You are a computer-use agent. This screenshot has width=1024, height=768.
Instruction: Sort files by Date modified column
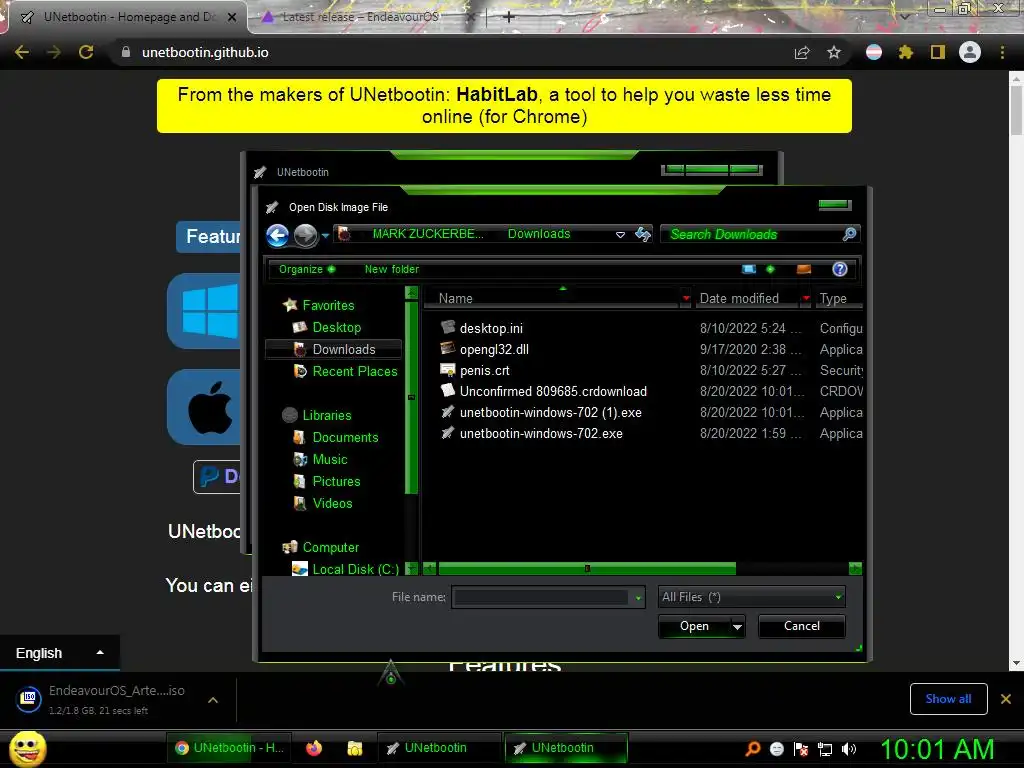click(x=739, y=298)
